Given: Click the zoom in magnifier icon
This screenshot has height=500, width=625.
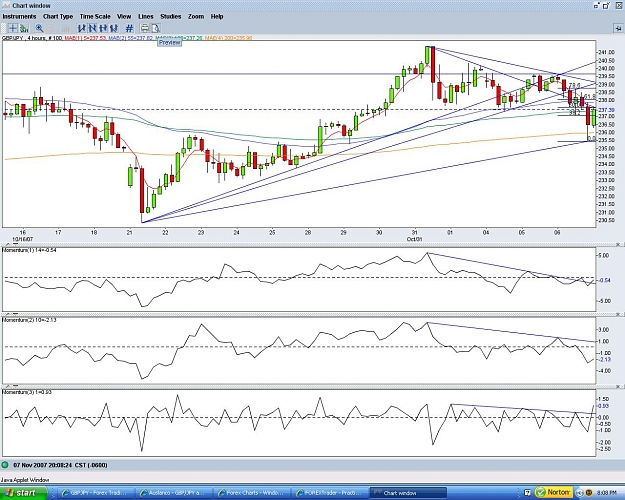Looking at the screenshot, I should click(x=39, y=28).
